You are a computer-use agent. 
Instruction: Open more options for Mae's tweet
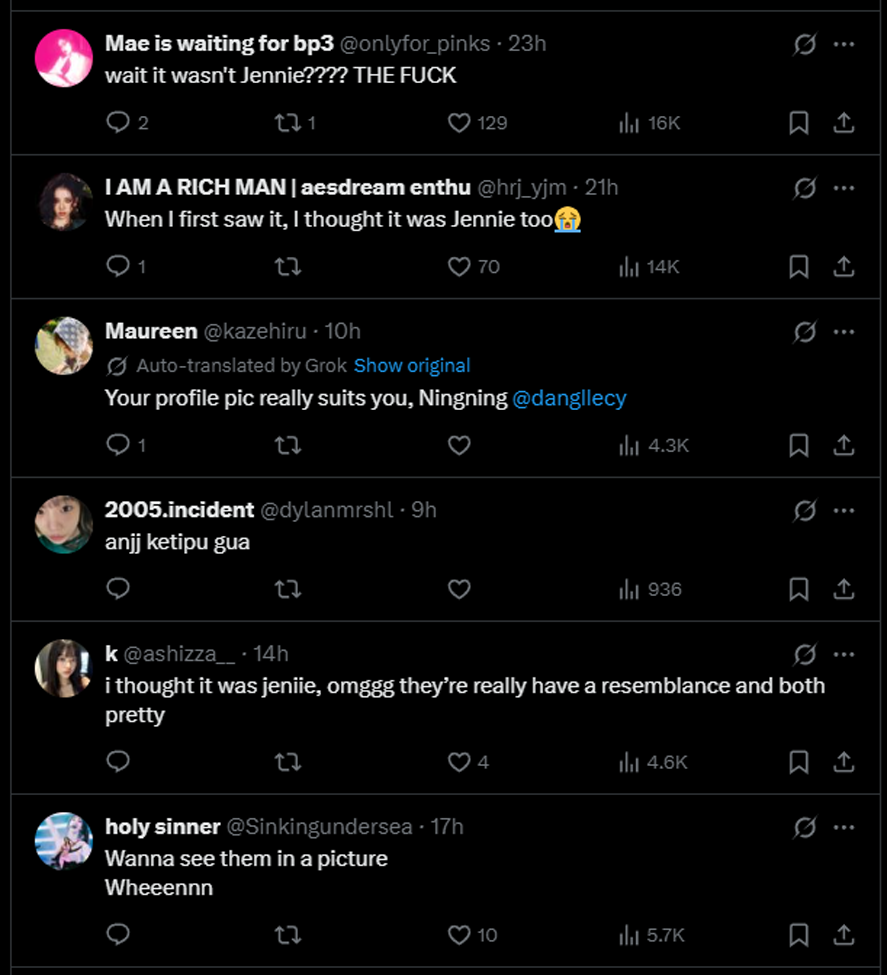pos(844,45)
